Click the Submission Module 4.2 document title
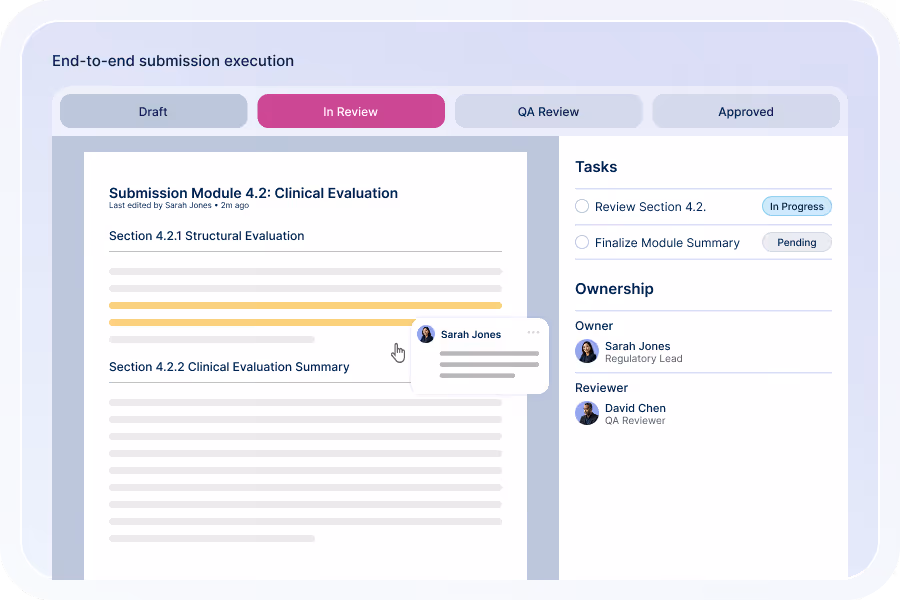This screenshot has height=600, width=900. click(253, 193)
